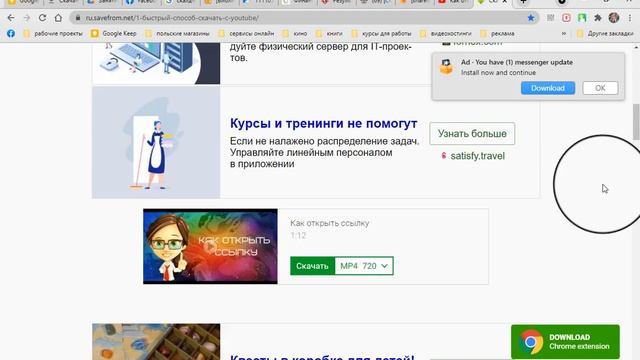The image size is (640, 360).
Task: Click the bottom craft-box ad image
Action: 156,342
